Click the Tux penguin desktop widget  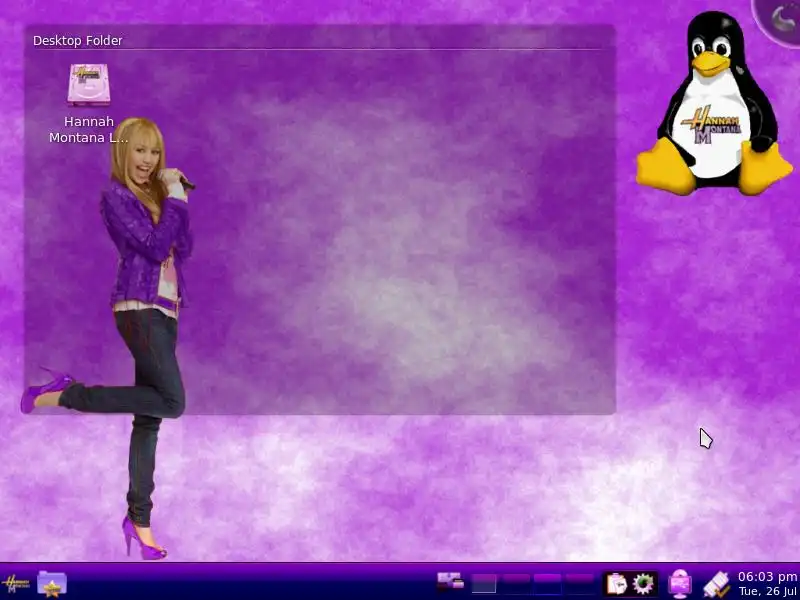(x=714, y=104)
